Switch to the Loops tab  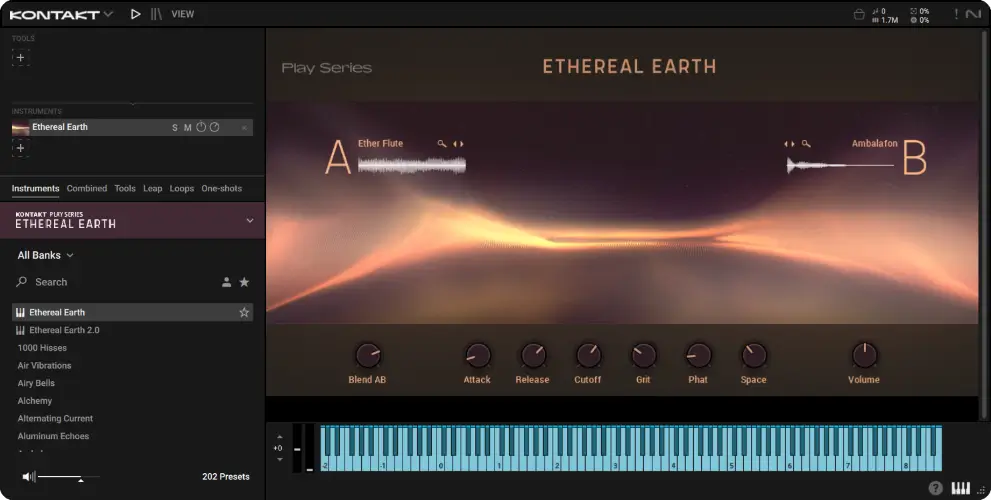[181, 188]
